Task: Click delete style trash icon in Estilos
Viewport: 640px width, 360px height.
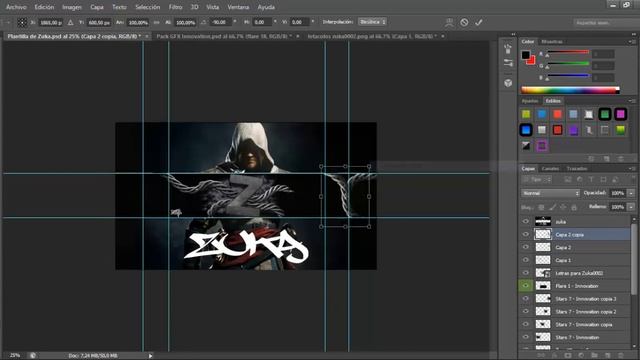Action: [x=620, y=159]
